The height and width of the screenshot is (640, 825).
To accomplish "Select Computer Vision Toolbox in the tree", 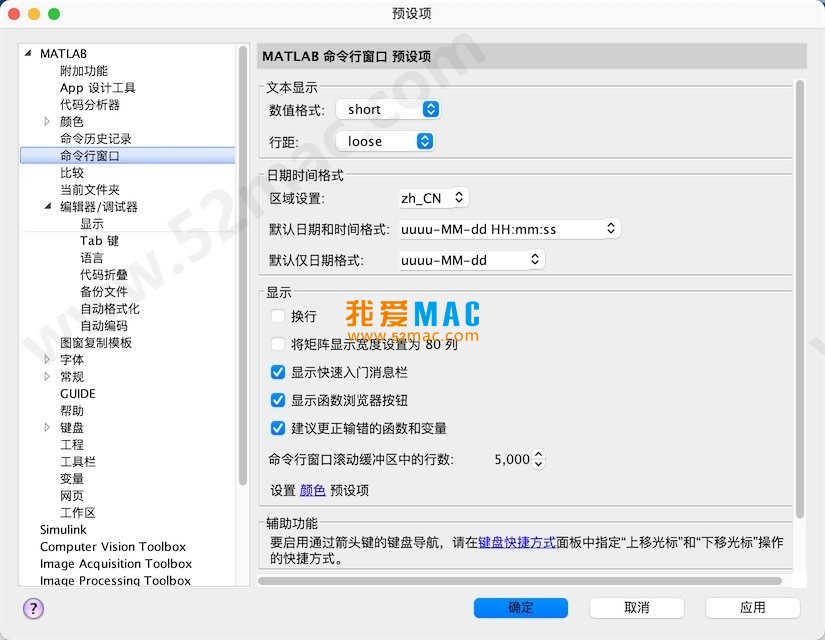I will pyautogui.click(x=113, y=547).
